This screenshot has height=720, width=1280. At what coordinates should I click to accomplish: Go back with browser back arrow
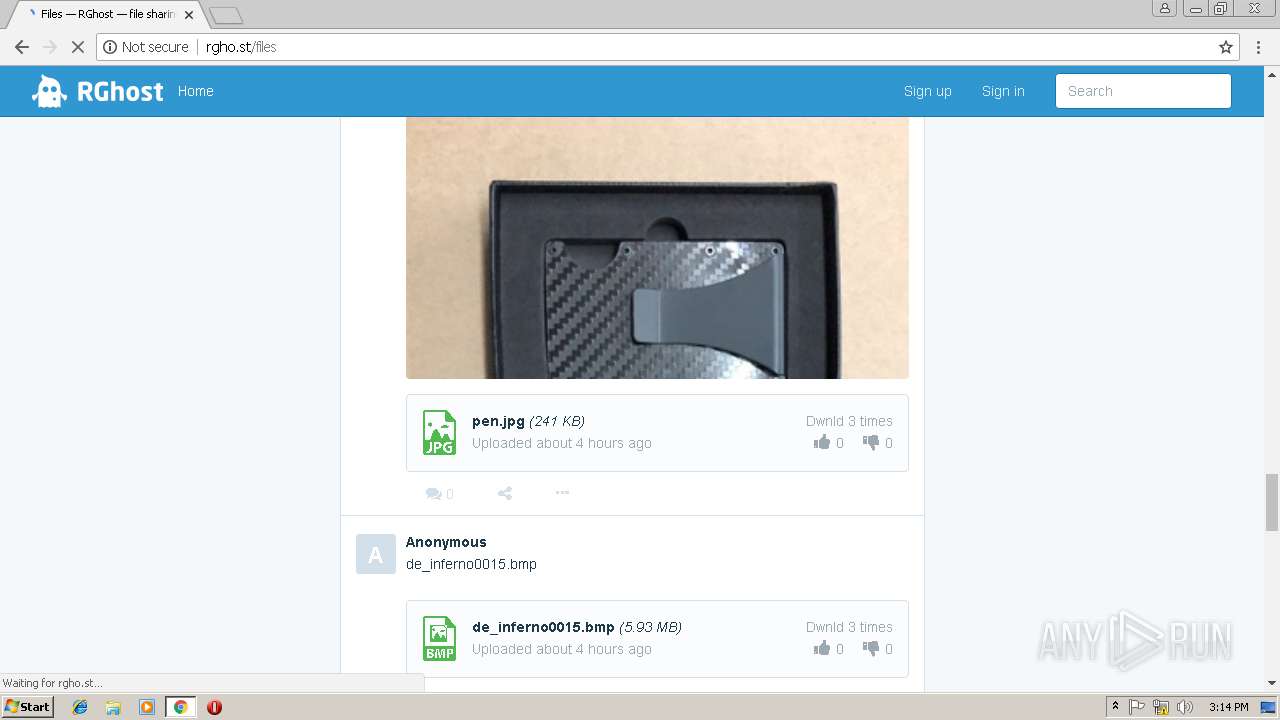tap(22, 47)
